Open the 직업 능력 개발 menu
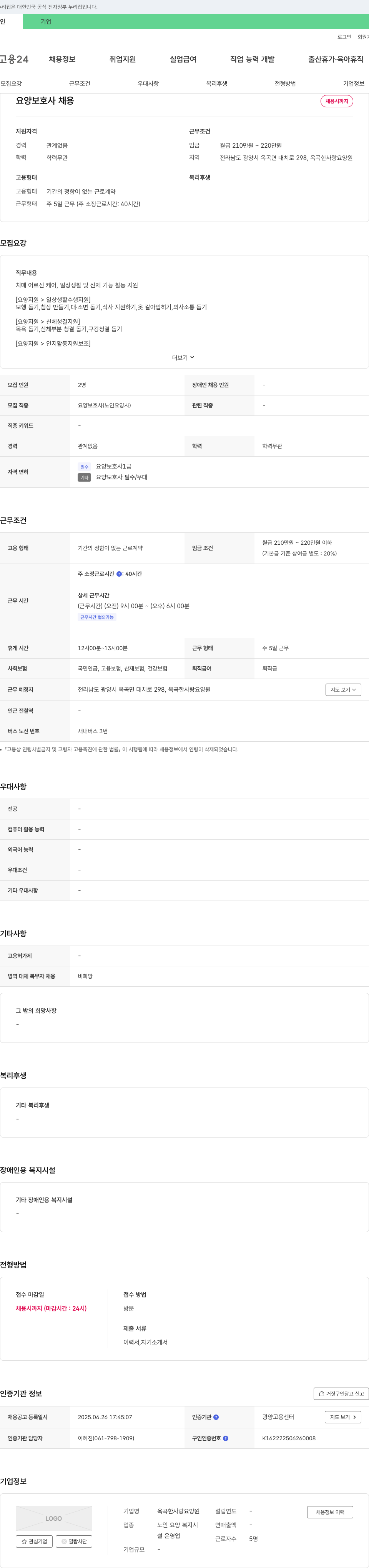This screenshot has height=1568, width=369. 252,59
